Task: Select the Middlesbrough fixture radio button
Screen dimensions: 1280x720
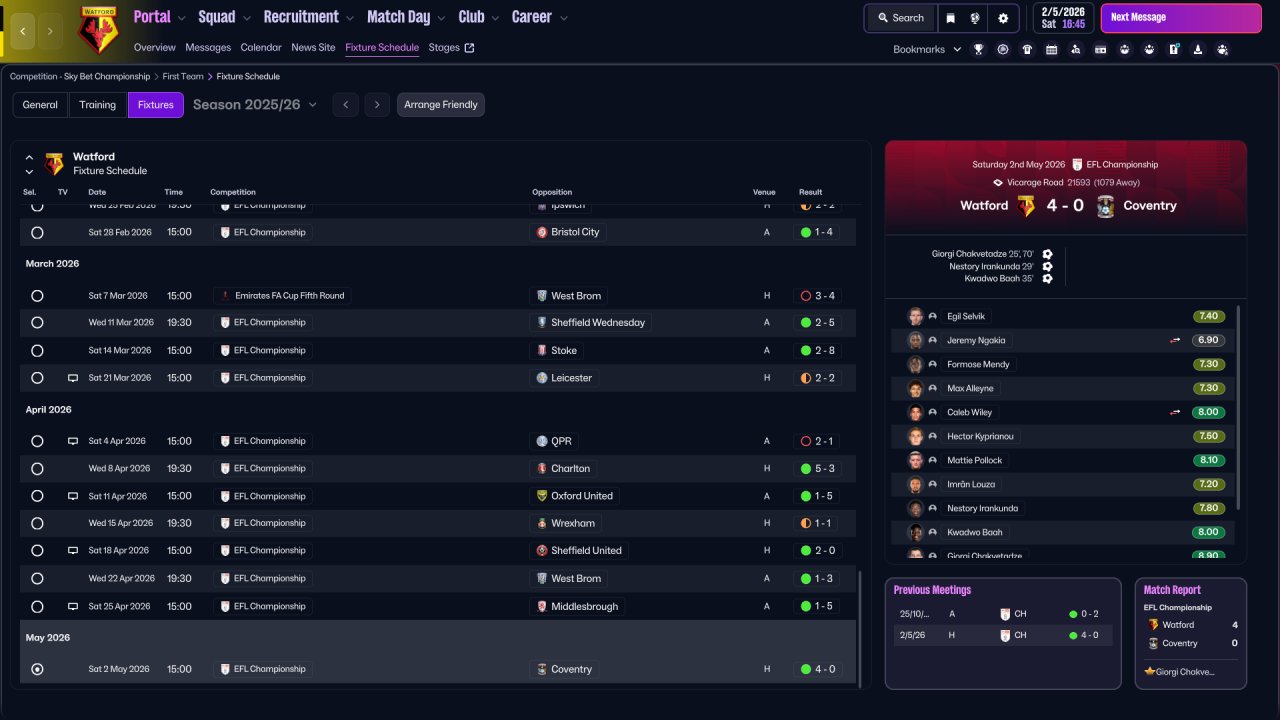Action: point(37,606)
